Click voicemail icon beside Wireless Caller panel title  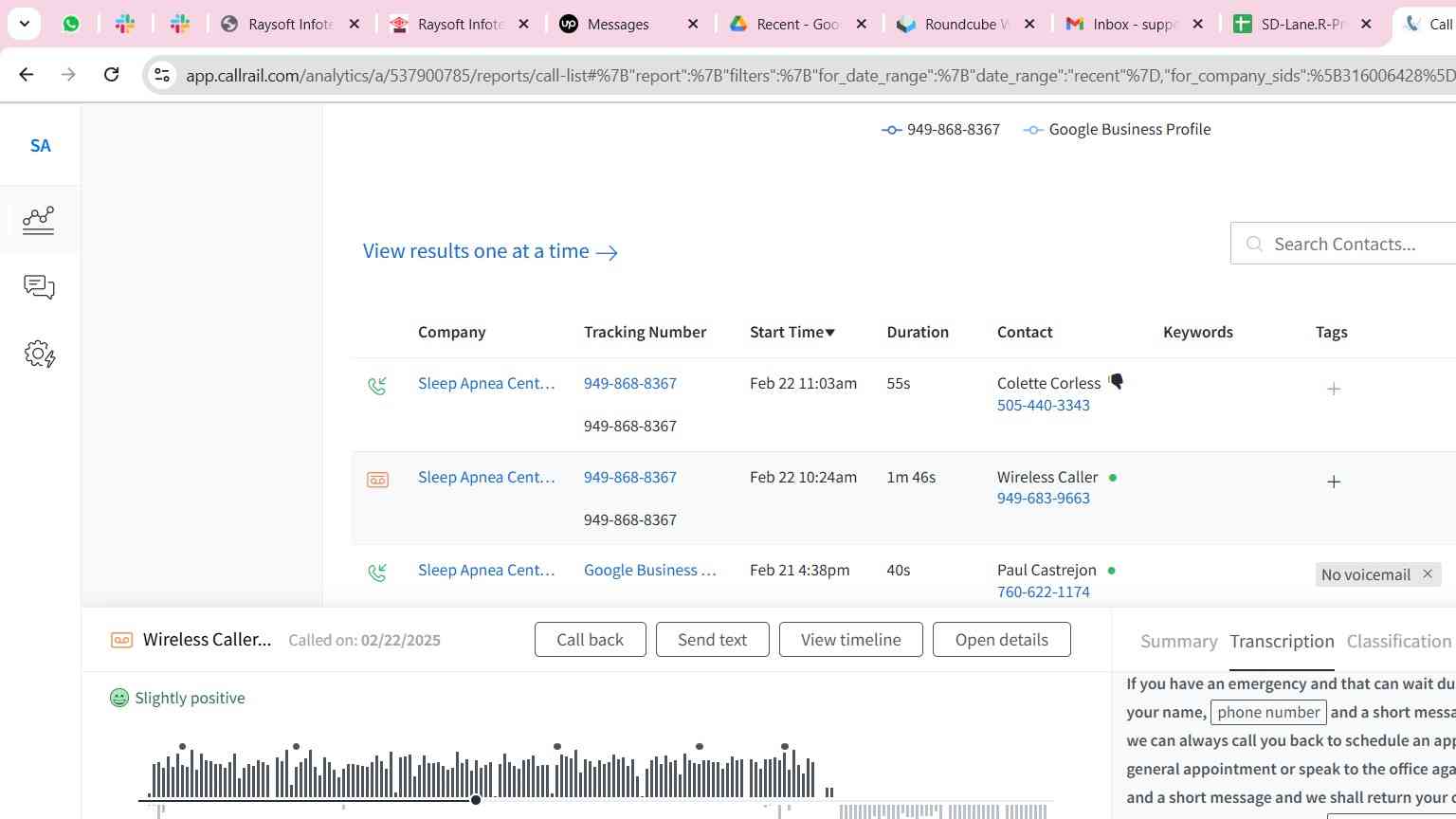coord(121,640)
